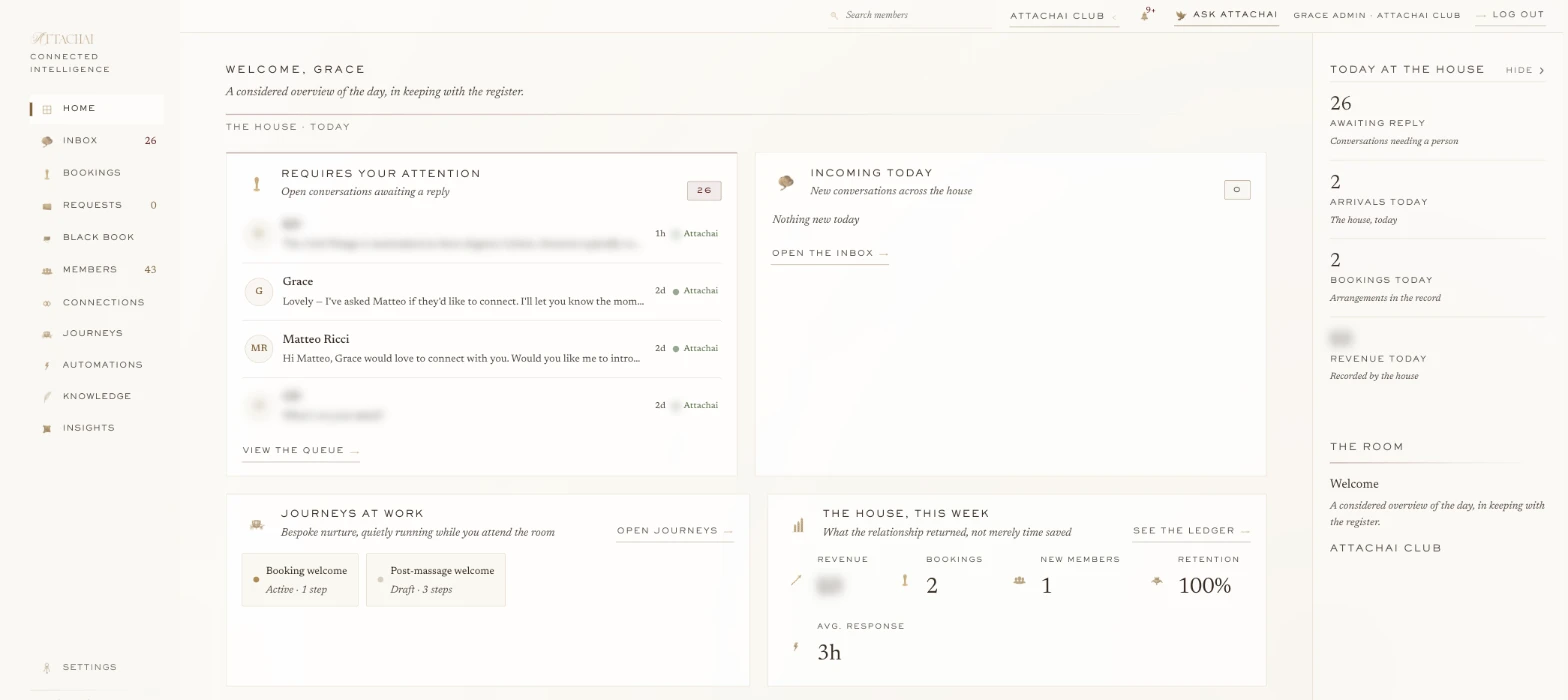Click the Bookings Today stat

coord(1437,277)
